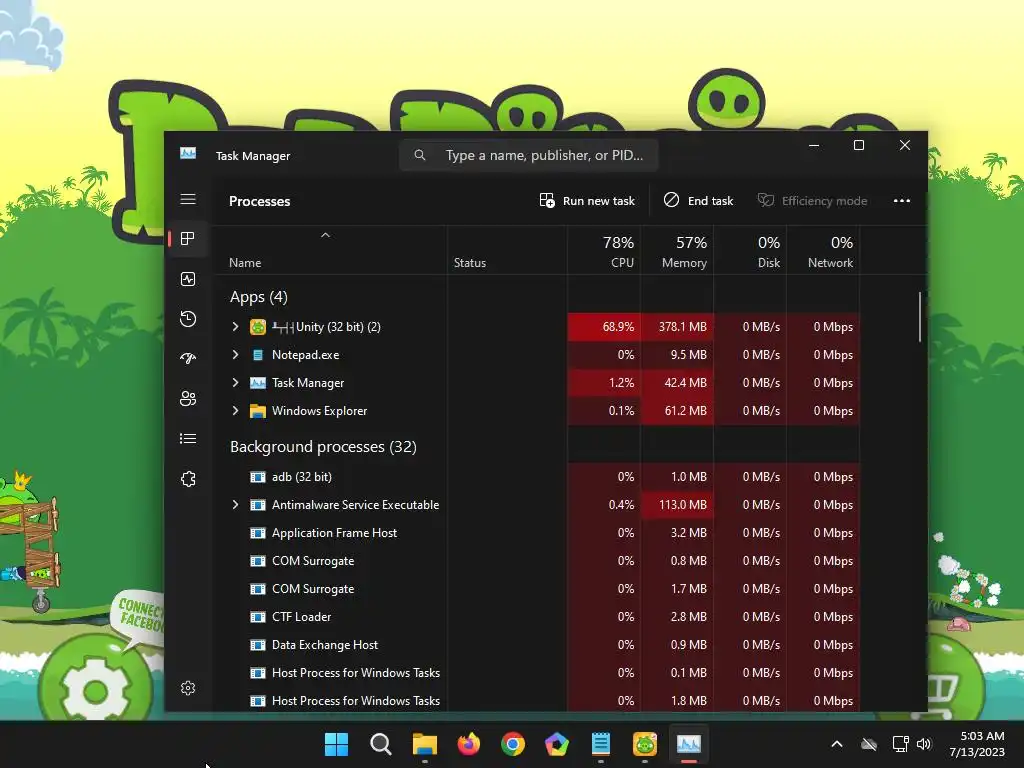Launch Firefox from the taskbar
This screenshot has height=768, width=1024.
click(469, 744)
